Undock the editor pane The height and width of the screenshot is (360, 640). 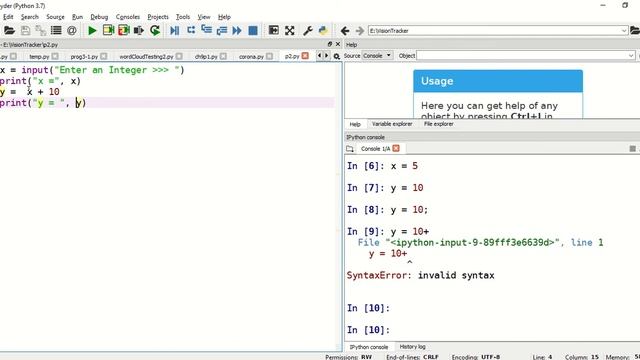[x=330, y=44]
